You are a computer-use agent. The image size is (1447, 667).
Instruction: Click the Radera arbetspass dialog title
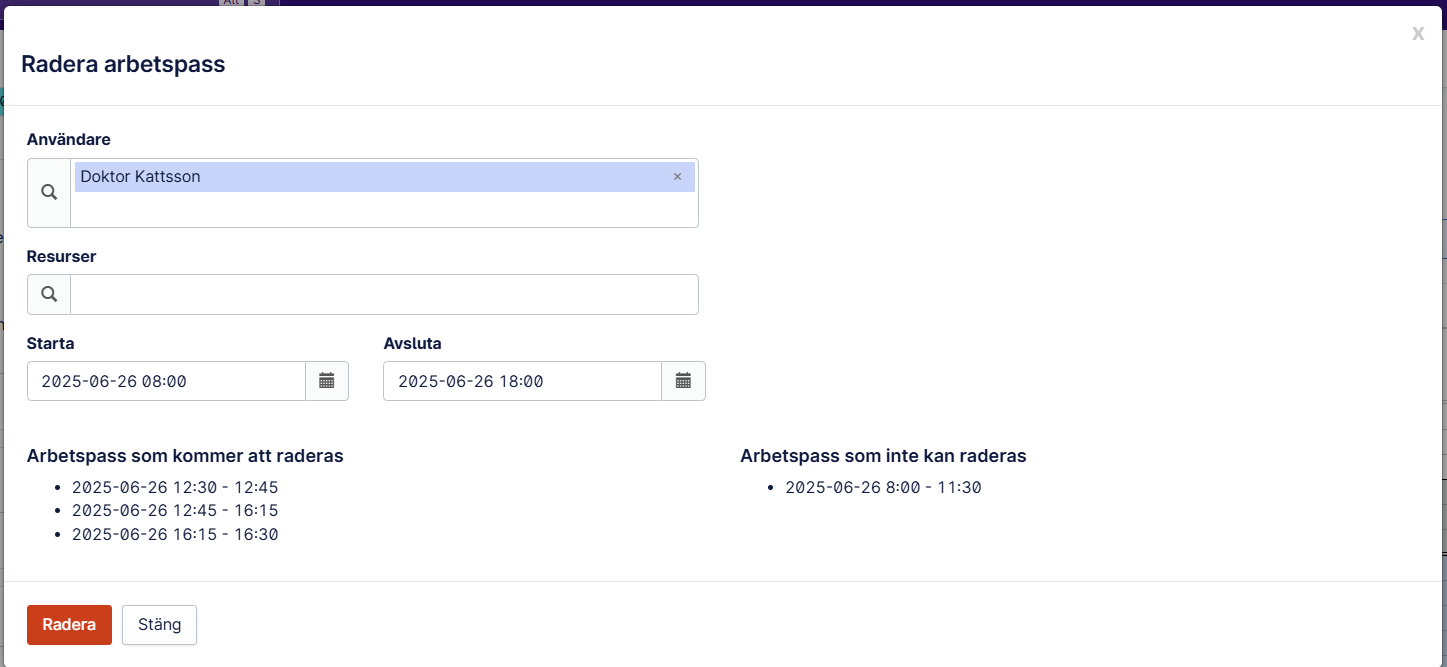pos(123,65)
